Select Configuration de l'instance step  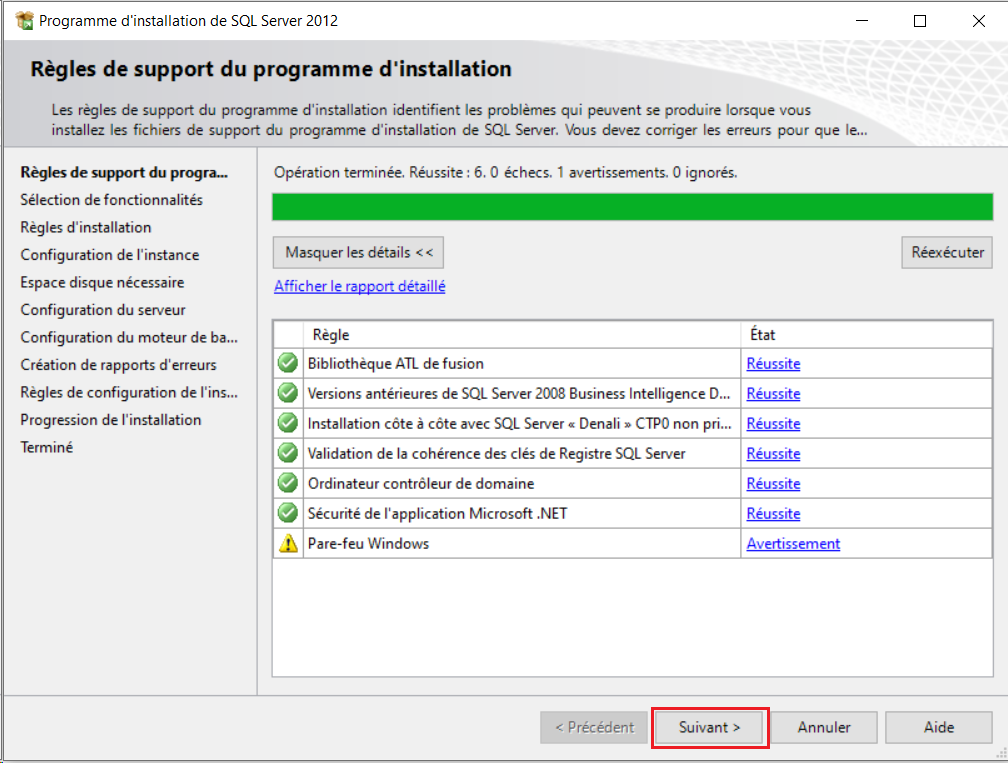tap(109, 255)
